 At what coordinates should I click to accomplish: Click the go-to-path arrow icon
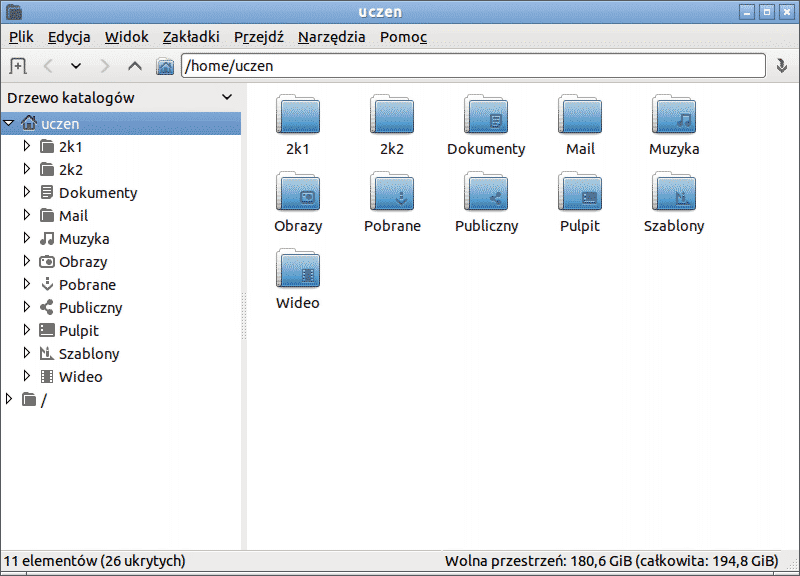click(783, 66)
